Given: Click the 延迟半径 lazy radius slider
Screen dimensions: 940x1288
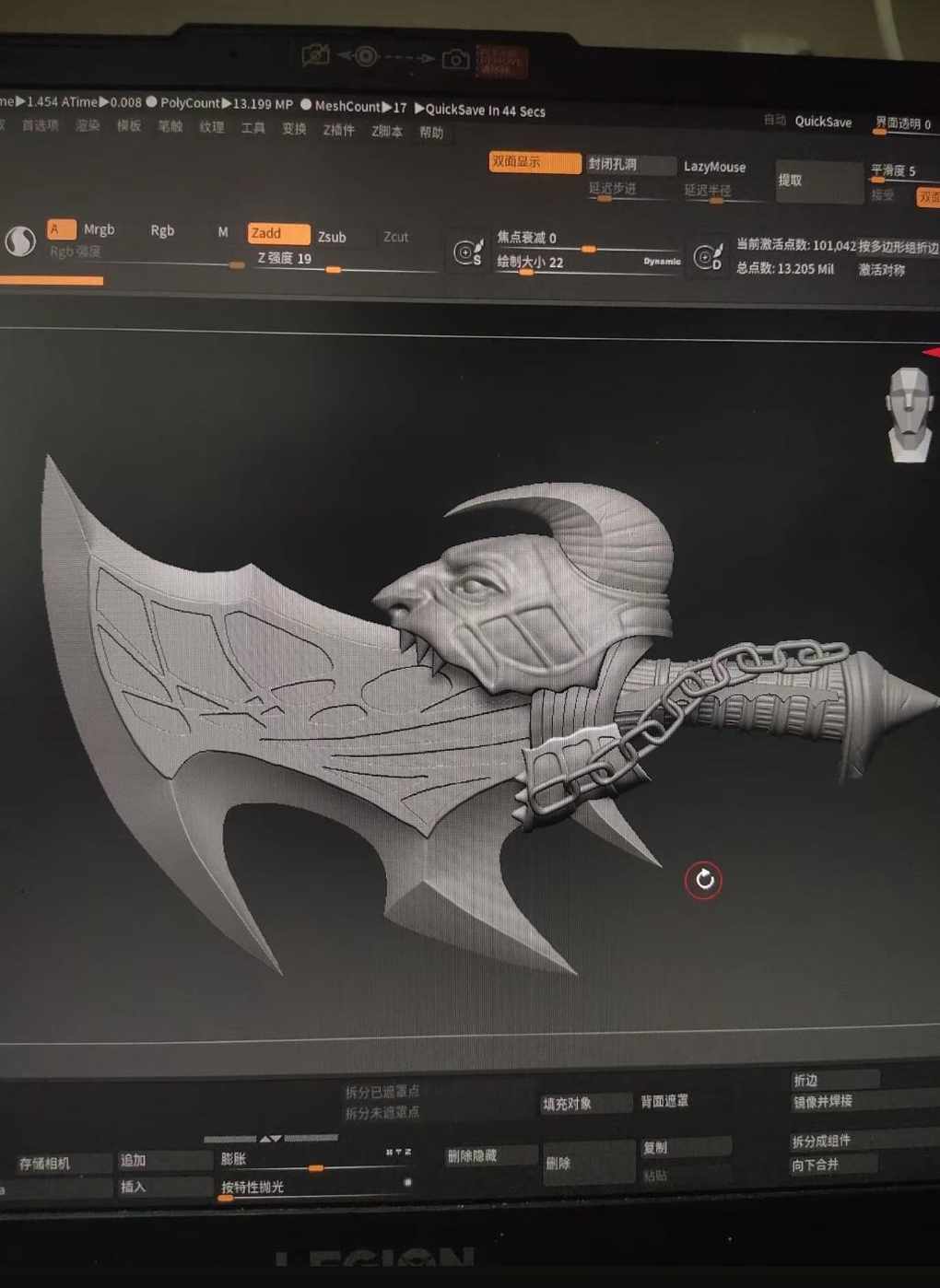Looking at the screenshot, I should pos(723,192).
